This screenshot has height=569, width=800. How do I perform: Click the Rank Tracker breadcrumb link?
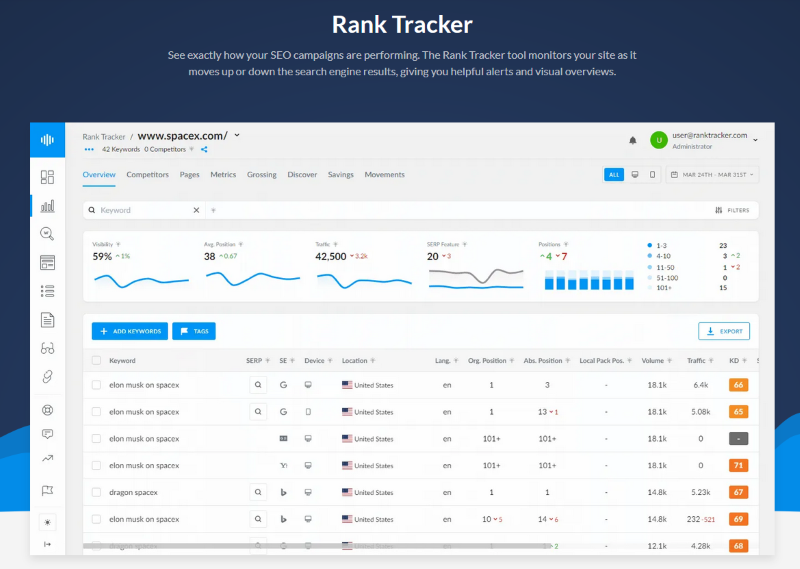click(104, 137)
